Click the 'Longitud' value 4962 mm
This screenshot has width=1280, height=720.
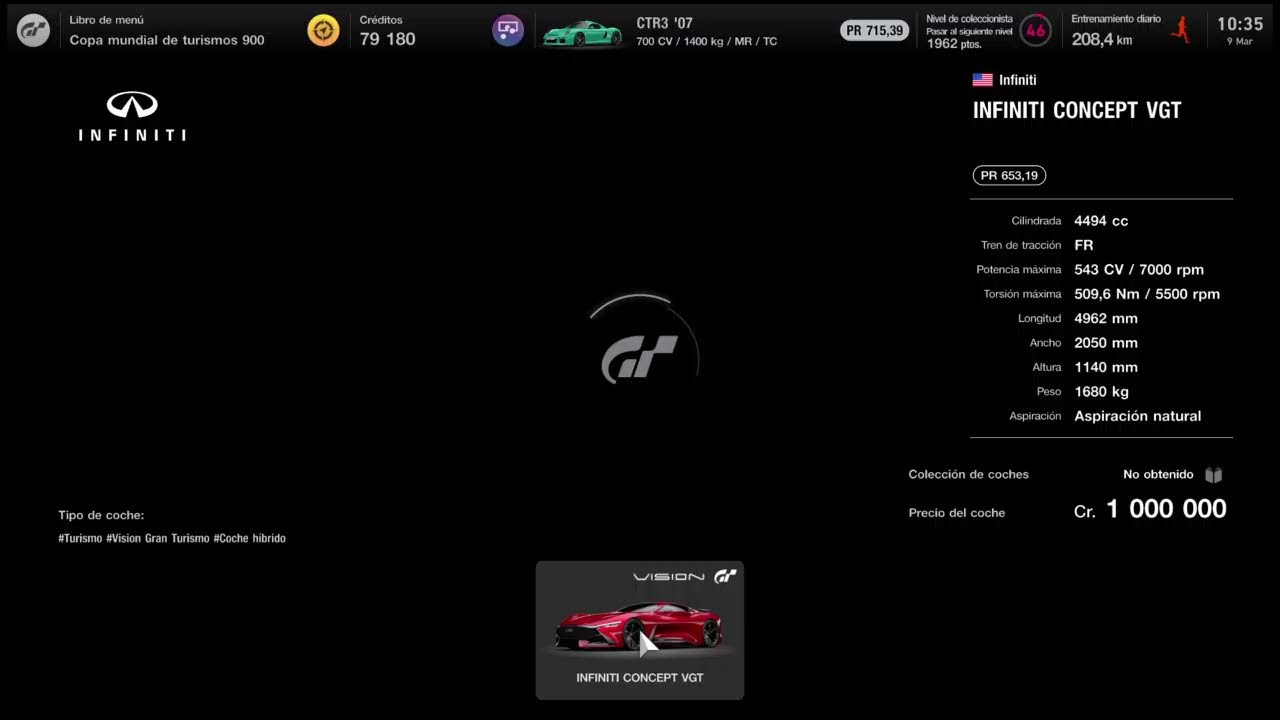tap(1106, 318)
